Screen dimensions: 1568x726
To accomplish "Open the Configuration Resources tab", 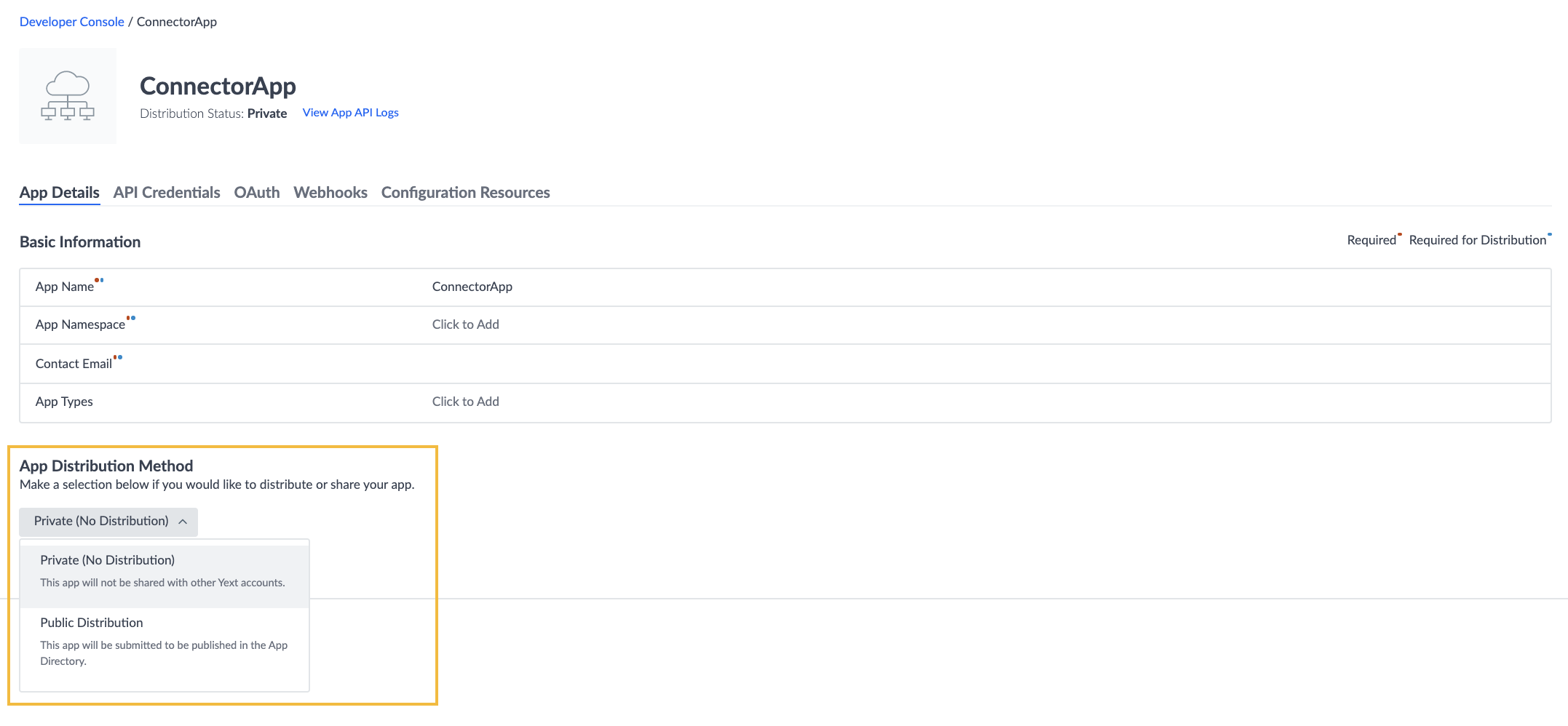I will click(x=466, y=193).
